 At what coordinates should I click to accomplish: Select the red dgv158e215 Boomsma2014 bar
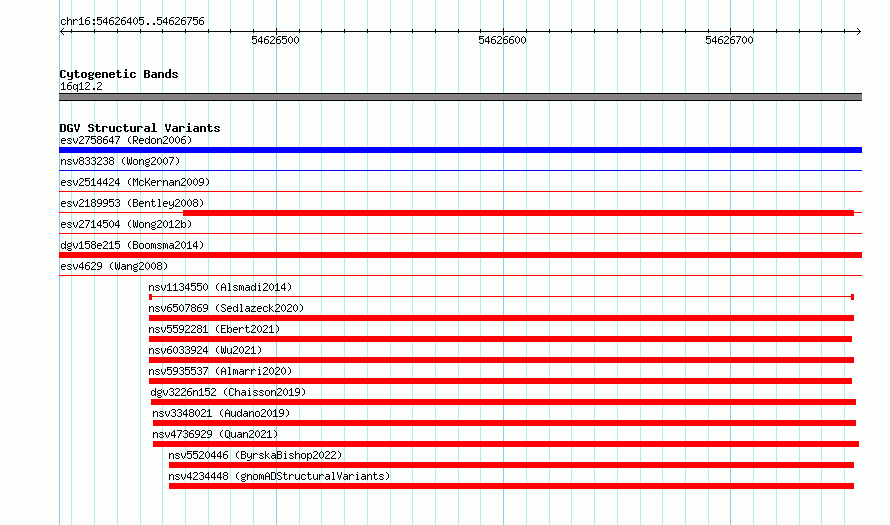pyautogui.click(x=460, y=255)
